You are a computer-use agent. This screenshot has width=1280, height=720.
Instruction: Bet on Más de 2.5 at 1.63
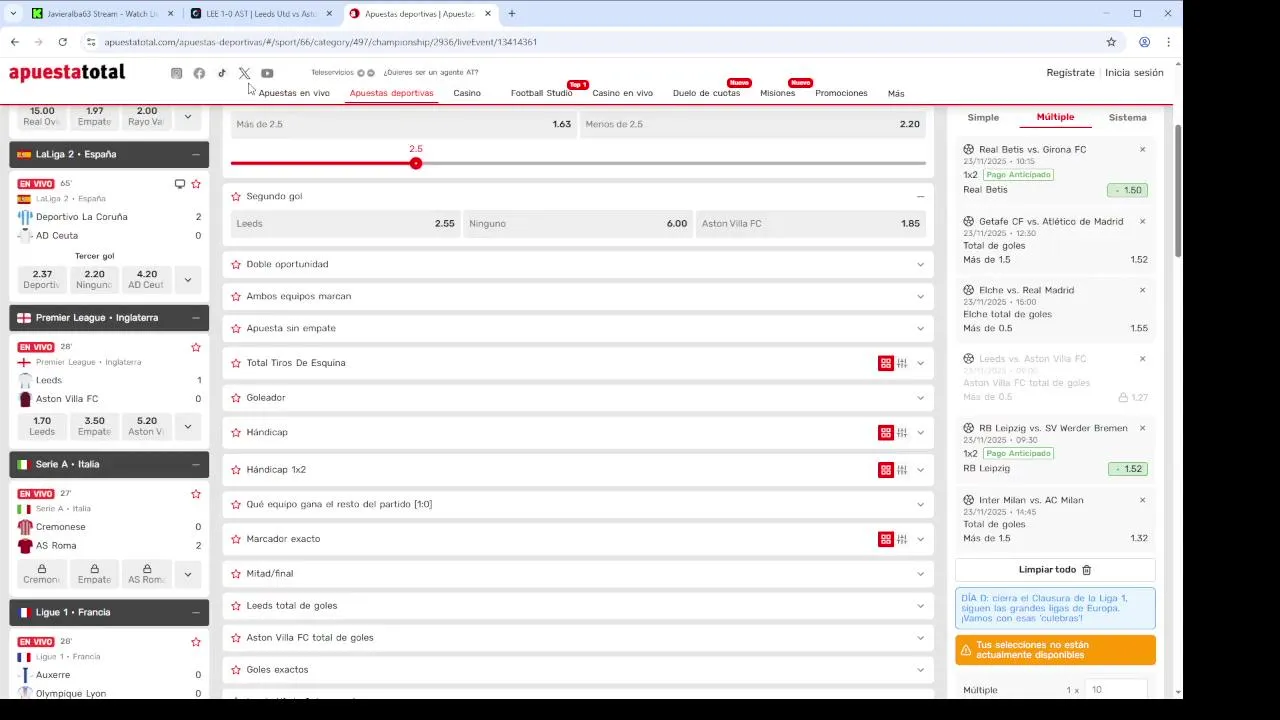point(404,124)
